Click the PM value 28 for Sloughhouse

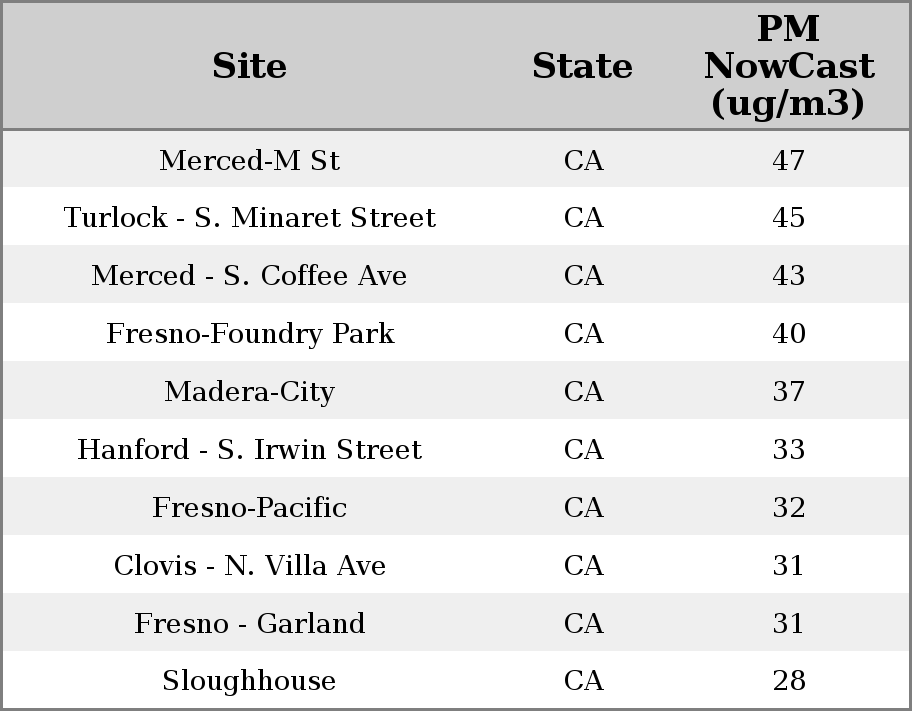coord(788,681)
